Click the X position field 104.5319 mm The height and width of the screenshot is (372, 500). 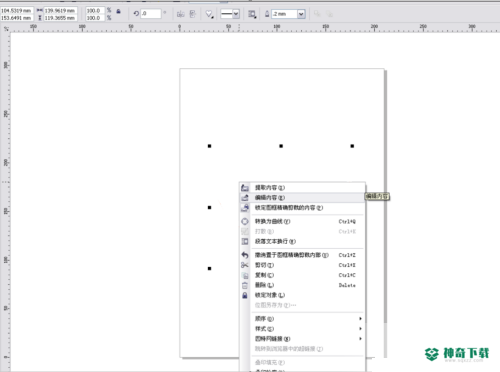[17, 11]
